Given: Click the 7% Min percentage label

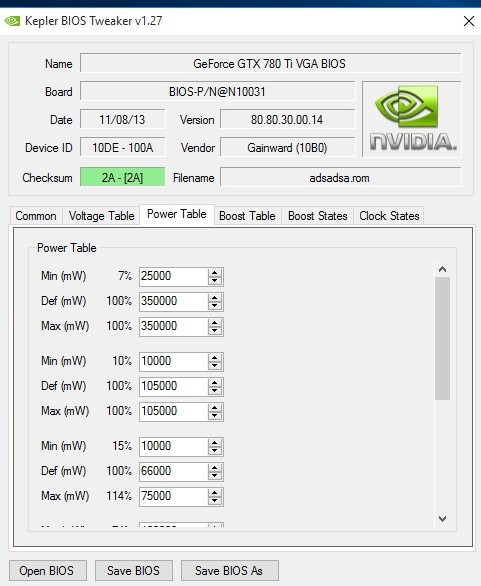Looking at the screenshot, I should pos(125,276).
